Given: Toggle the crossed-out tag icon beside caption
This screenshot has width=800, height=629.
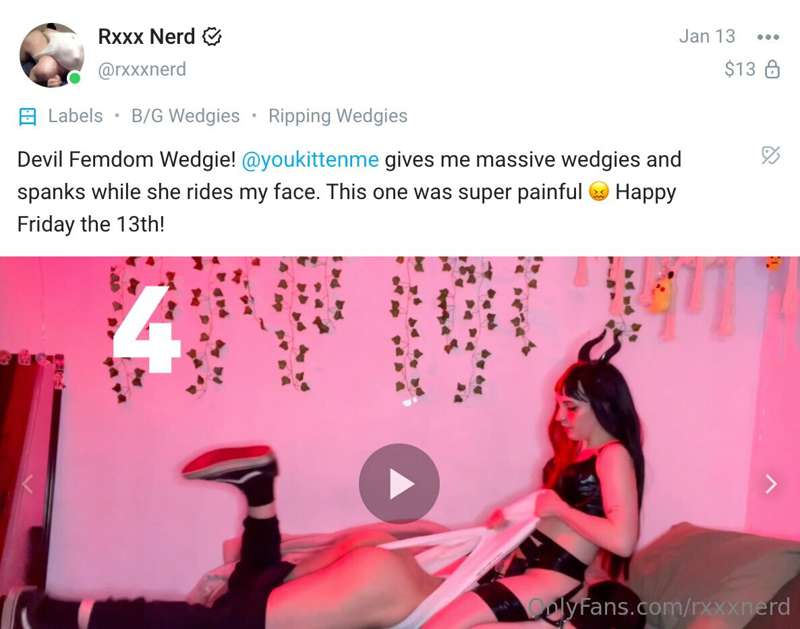Looking at the screenshot, I should tap(770, 155).
